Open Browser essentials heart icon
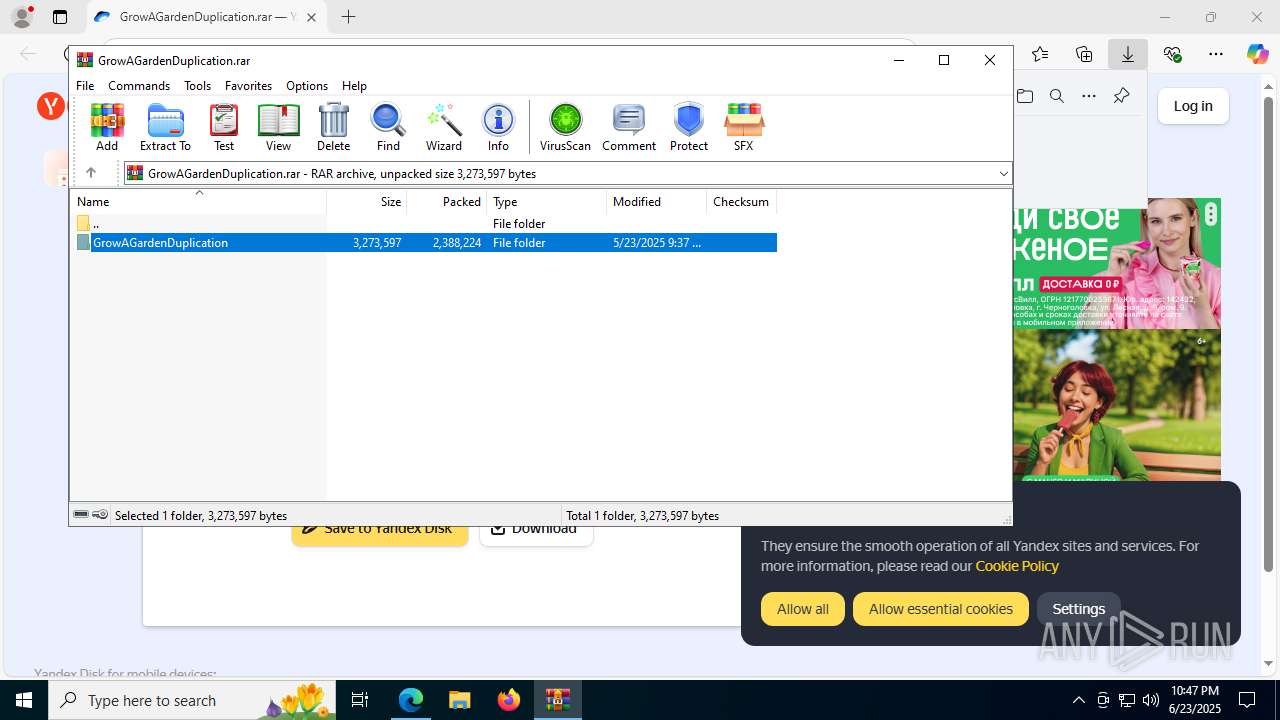1280x720 pixels. pos(1172,54)
